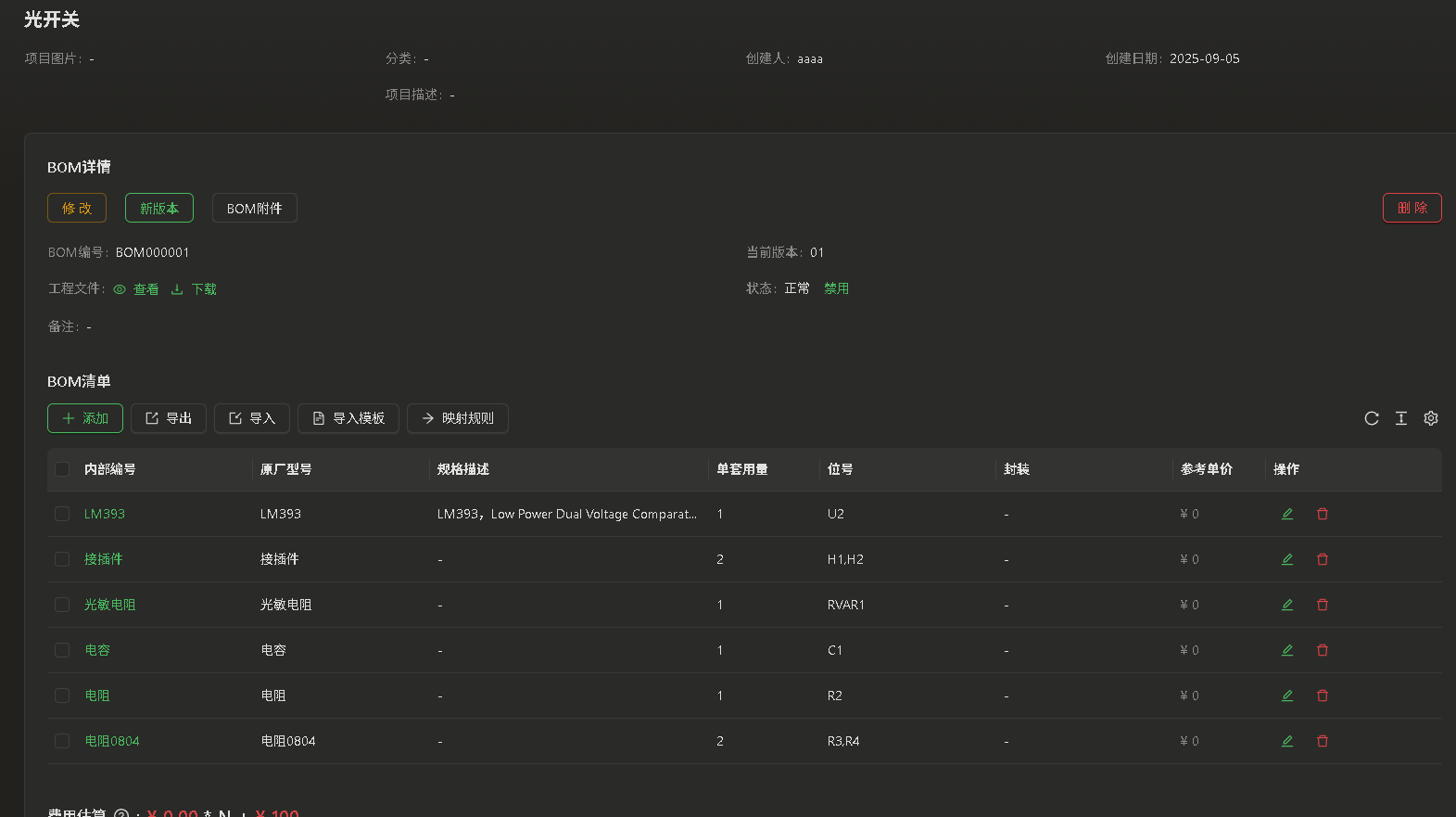The height and width of the screenshot is (817, 1456).
Task: Click the refresh icon above the BOM table
Action: click(1372, 418)
